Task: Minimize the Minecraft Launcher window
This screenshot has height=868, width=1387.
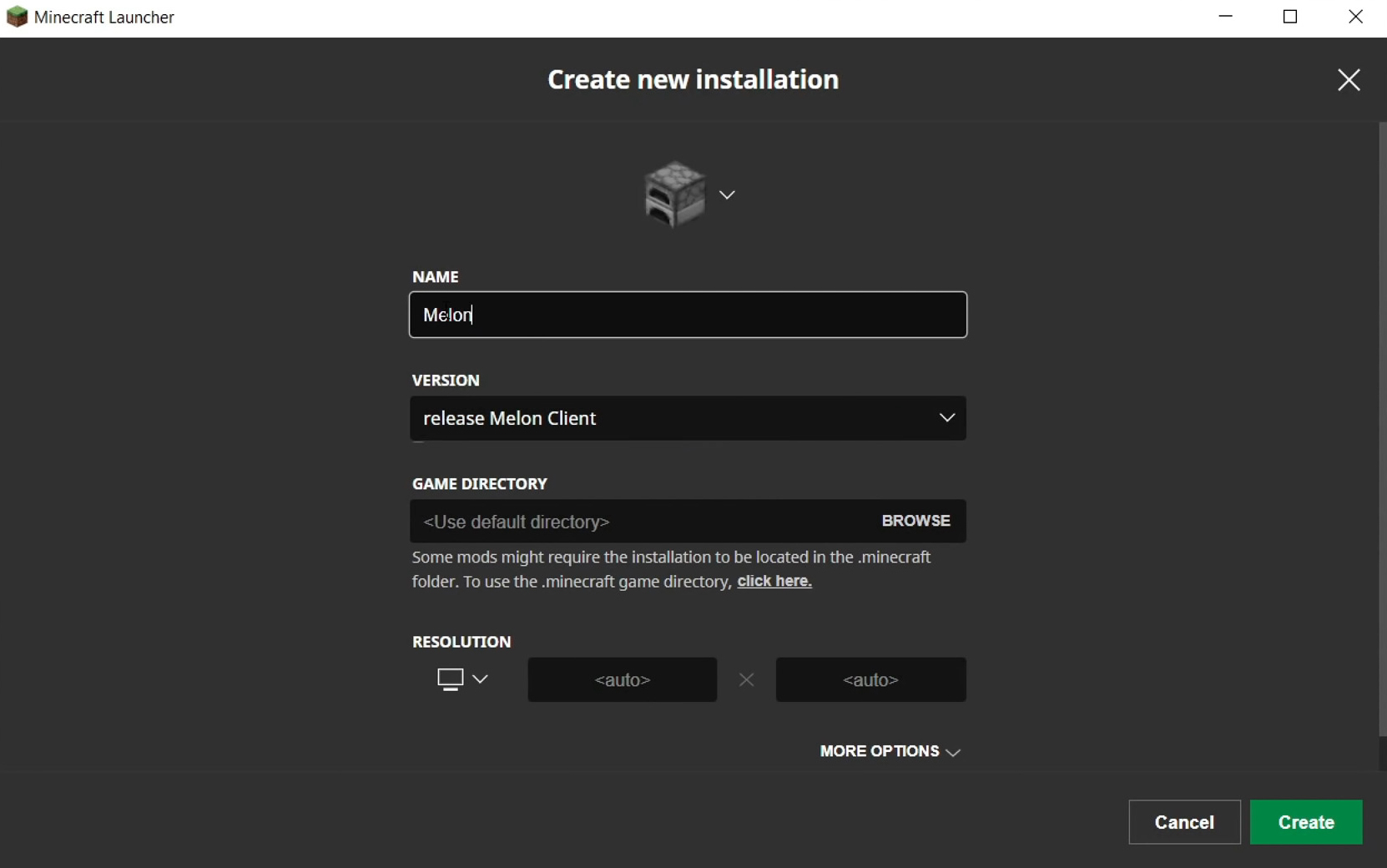Action: [1225, 18]
